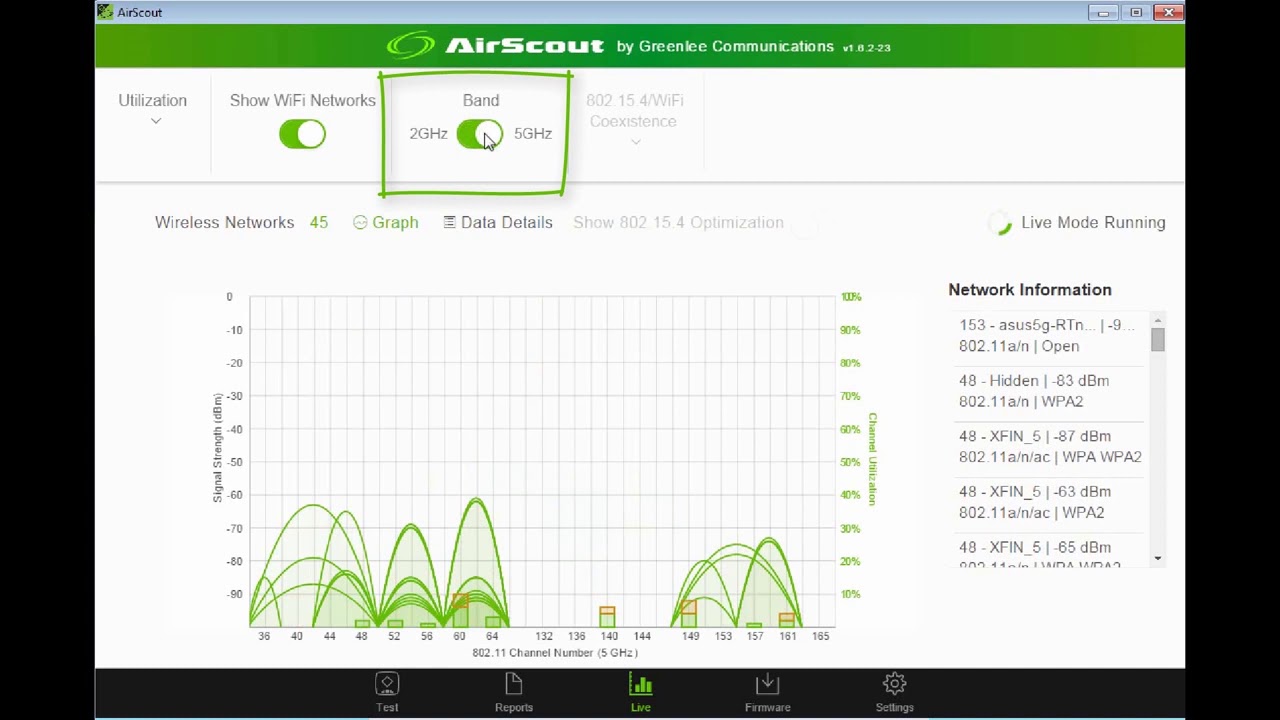Click the Data Details list icon

pos(449,222)
